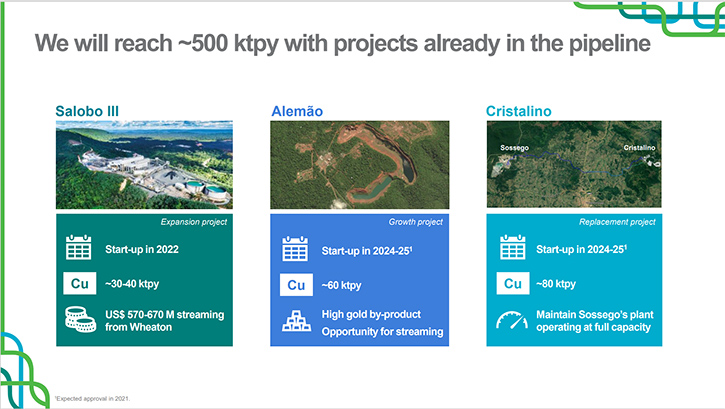This screenshot has height=409, width=725.
Task: Select the Alemão satellite image
Action: (x=360, y=165)
